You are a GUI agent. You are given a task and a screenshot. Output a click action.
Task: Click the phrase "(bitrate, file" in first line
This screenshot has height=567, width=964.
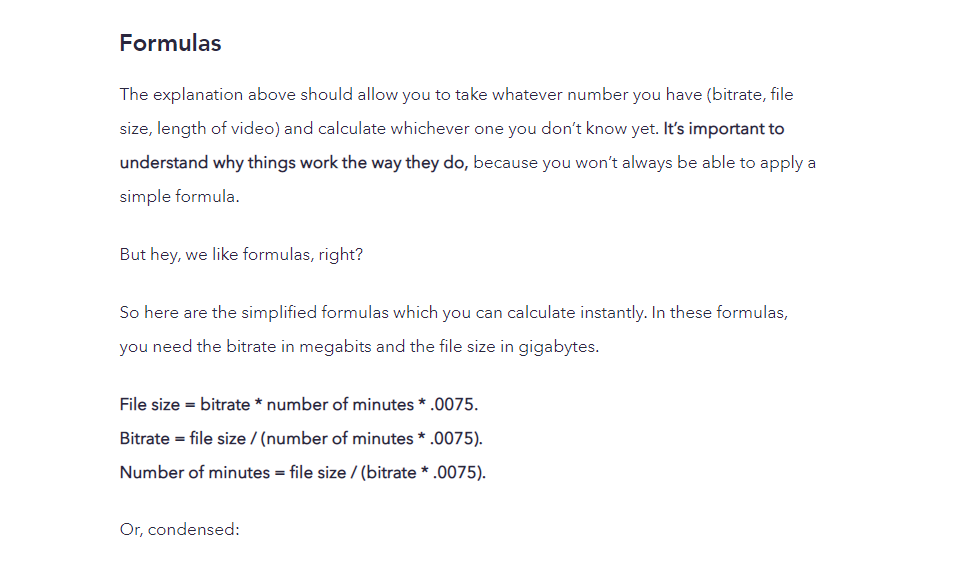(750, 95)
